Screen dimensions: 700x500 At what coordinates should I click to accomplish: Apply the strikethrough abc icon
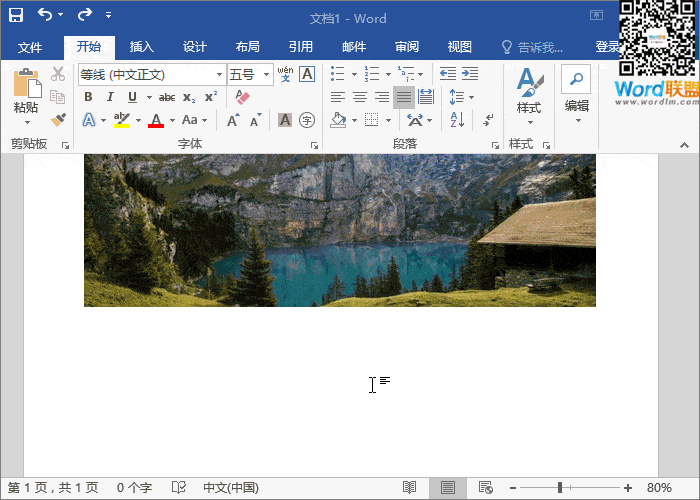click(x=166, y=97)
